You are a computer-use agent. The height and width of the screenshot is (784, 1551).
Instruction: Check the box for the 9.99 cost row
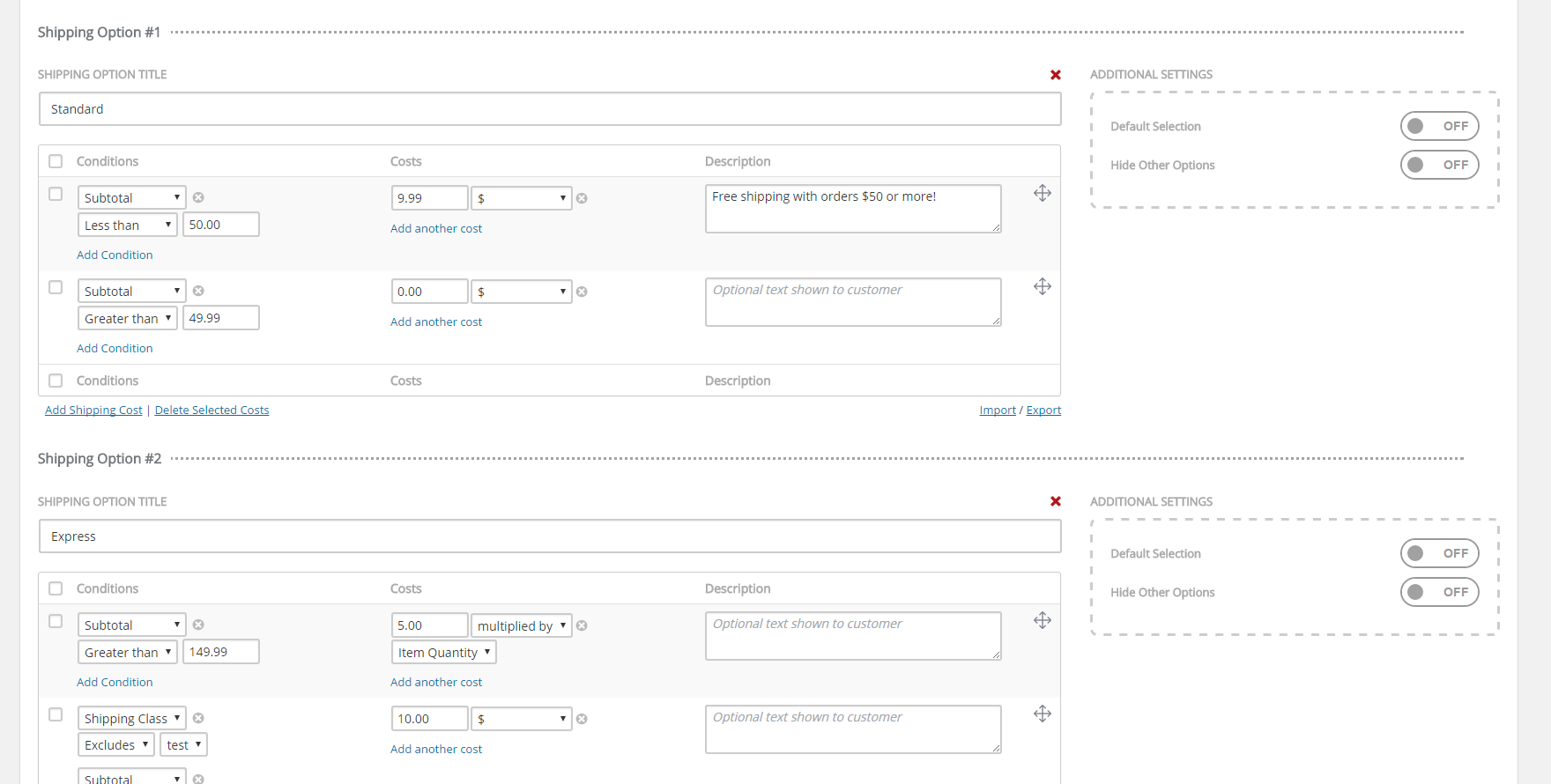[56, 194]
